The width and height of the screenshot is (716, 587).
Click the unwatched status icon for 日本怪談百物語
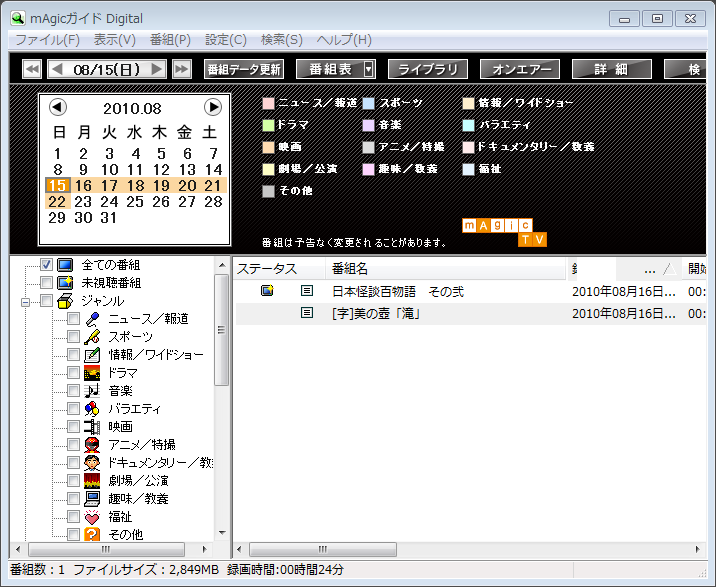click(x=267, y=291)
